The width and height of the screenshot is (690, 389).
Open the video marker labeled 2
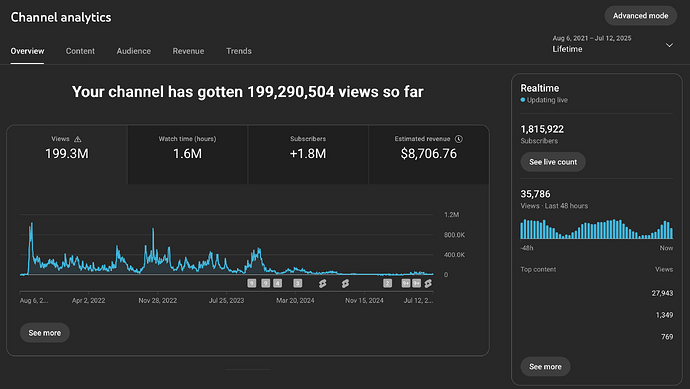point(387,283)
